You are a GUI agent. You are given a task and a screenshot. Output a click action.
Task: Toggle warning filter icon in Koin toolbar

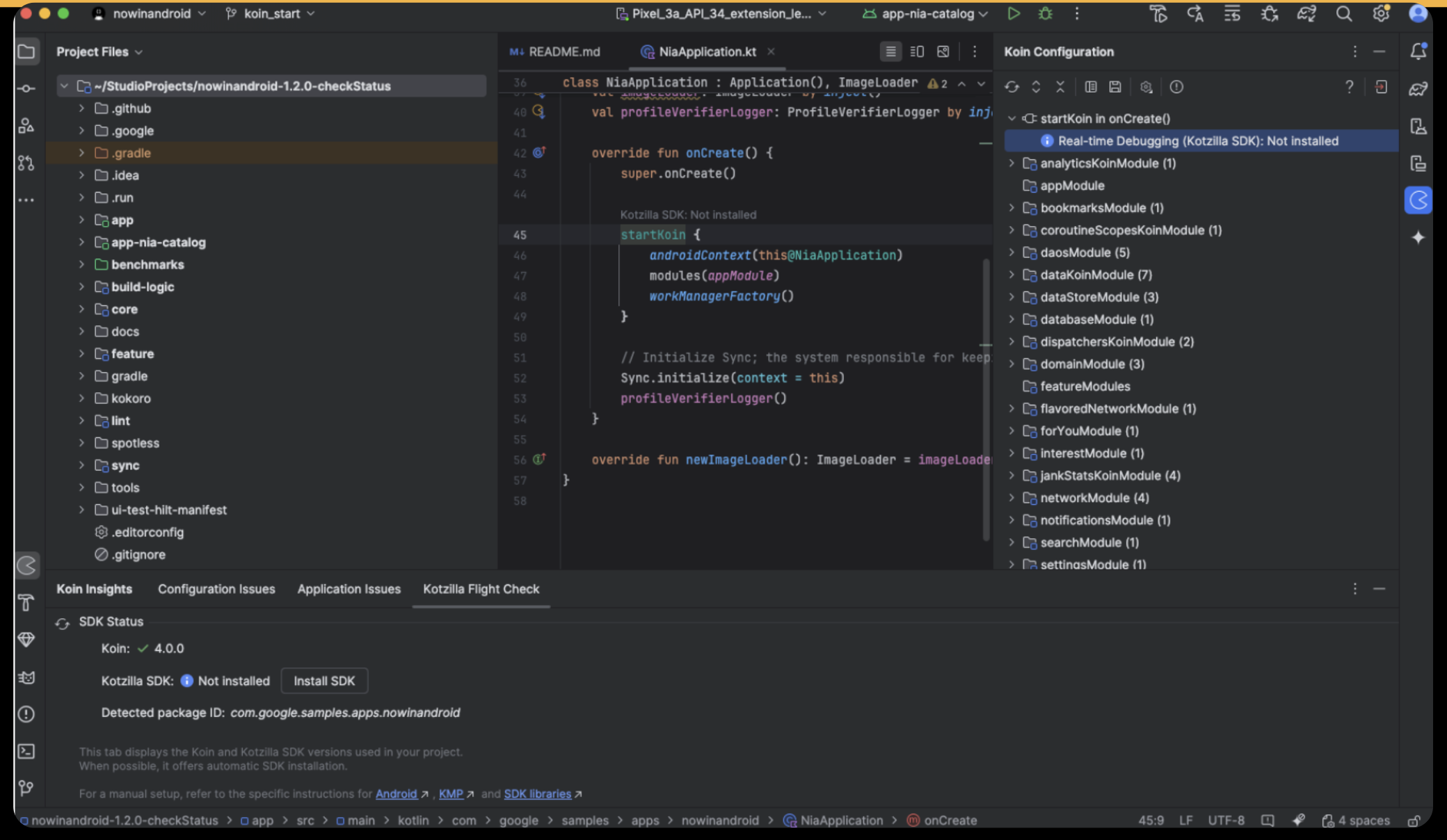tap(1176, 87)
